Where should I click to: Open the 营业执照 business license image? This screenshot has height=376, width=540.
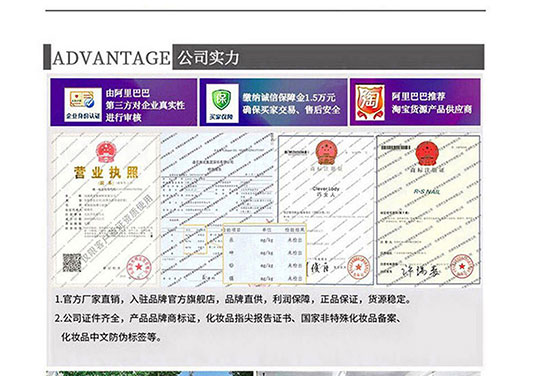105,209
